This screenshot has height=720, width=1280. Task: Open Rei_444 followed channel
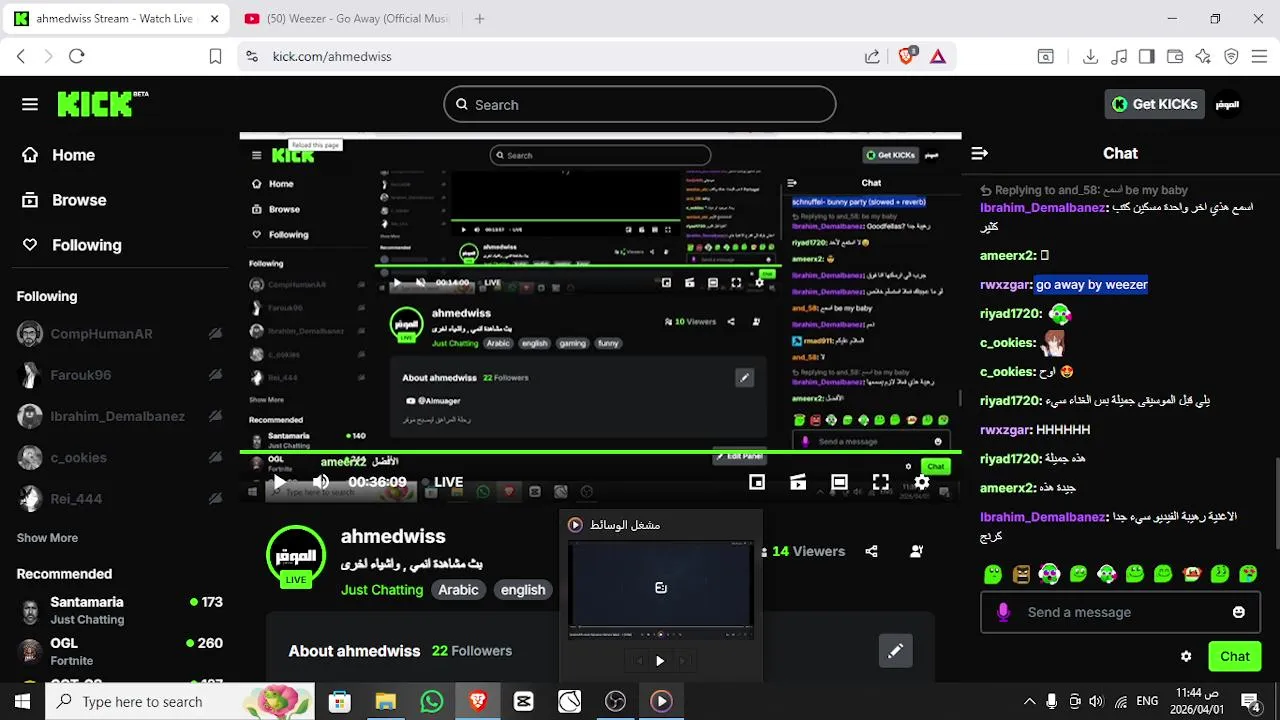pyautogui.click(x=118, y=498)
